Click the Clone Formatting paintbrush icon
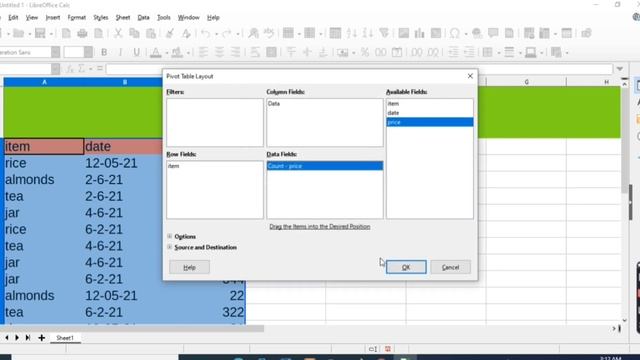Screen dimensions: 640x360 (170, 33)
